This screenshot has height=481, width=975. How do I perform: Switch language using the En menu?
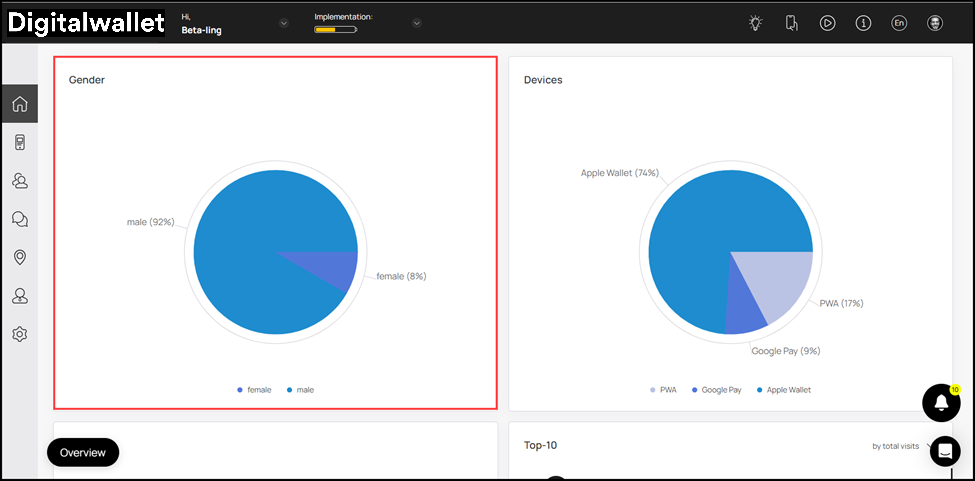899,23
